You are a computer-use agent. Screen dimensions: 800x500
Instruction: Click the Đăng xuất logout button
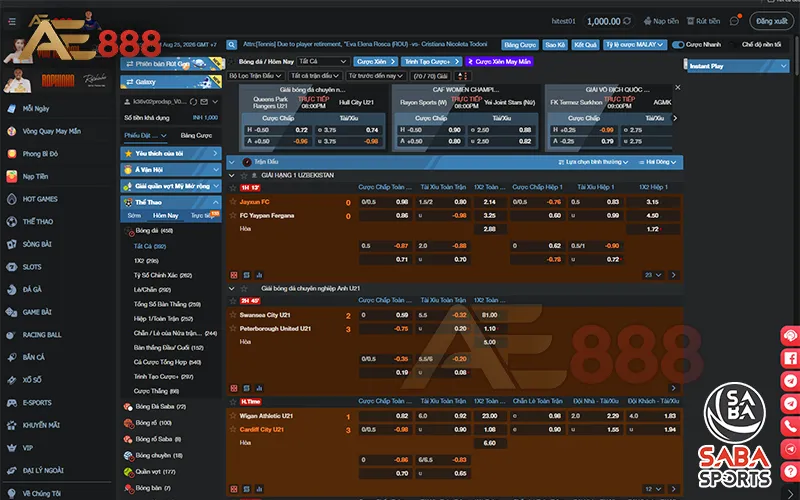[x=771, y=21]
